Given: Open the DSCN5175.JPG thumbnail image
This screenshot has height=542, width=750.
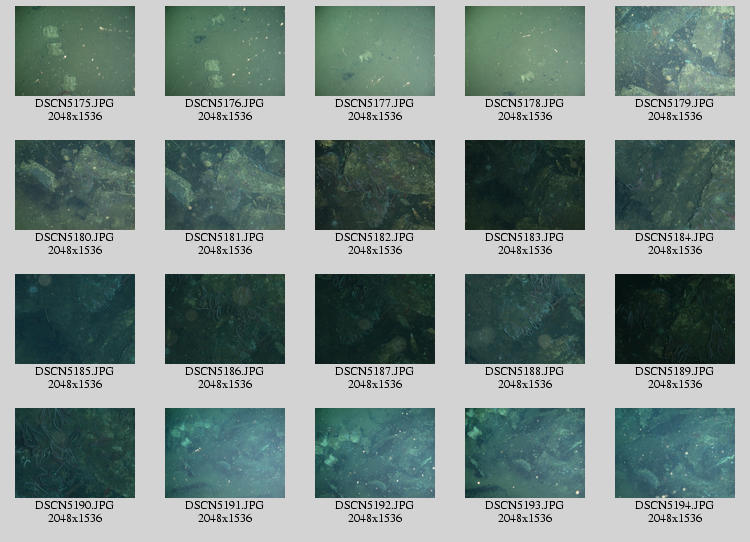Looking at the screenshot, I should (x=75, y=51).
